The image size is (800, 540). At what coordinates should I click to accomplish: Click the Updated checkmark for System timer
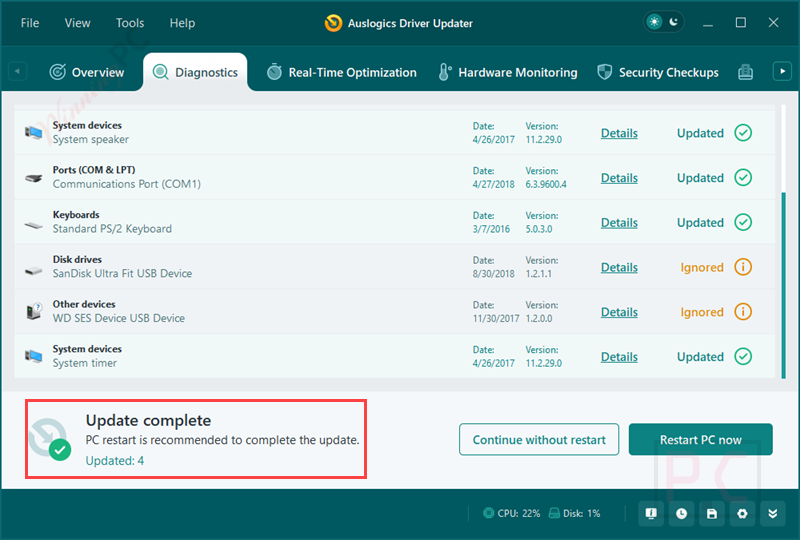point(743,356)
